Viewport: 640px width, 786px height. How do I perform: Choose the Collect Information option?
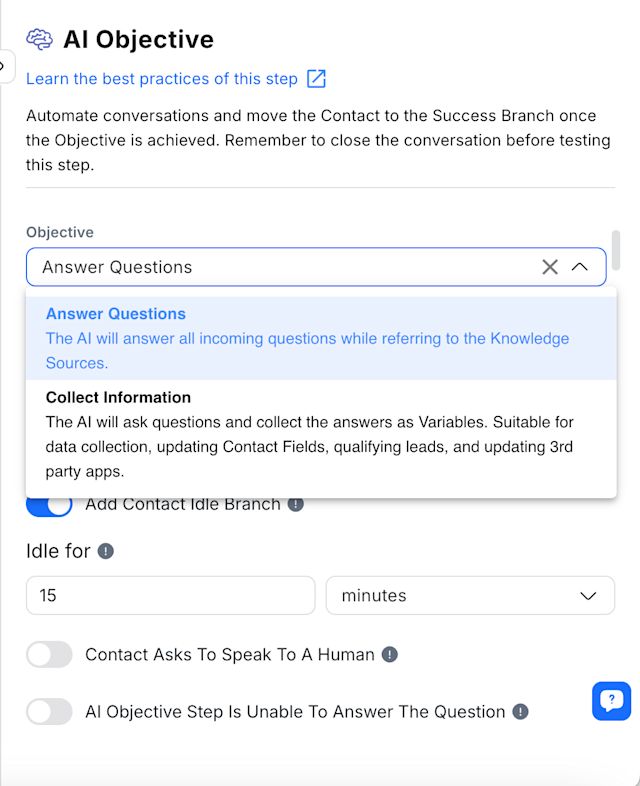coord(321,434)
